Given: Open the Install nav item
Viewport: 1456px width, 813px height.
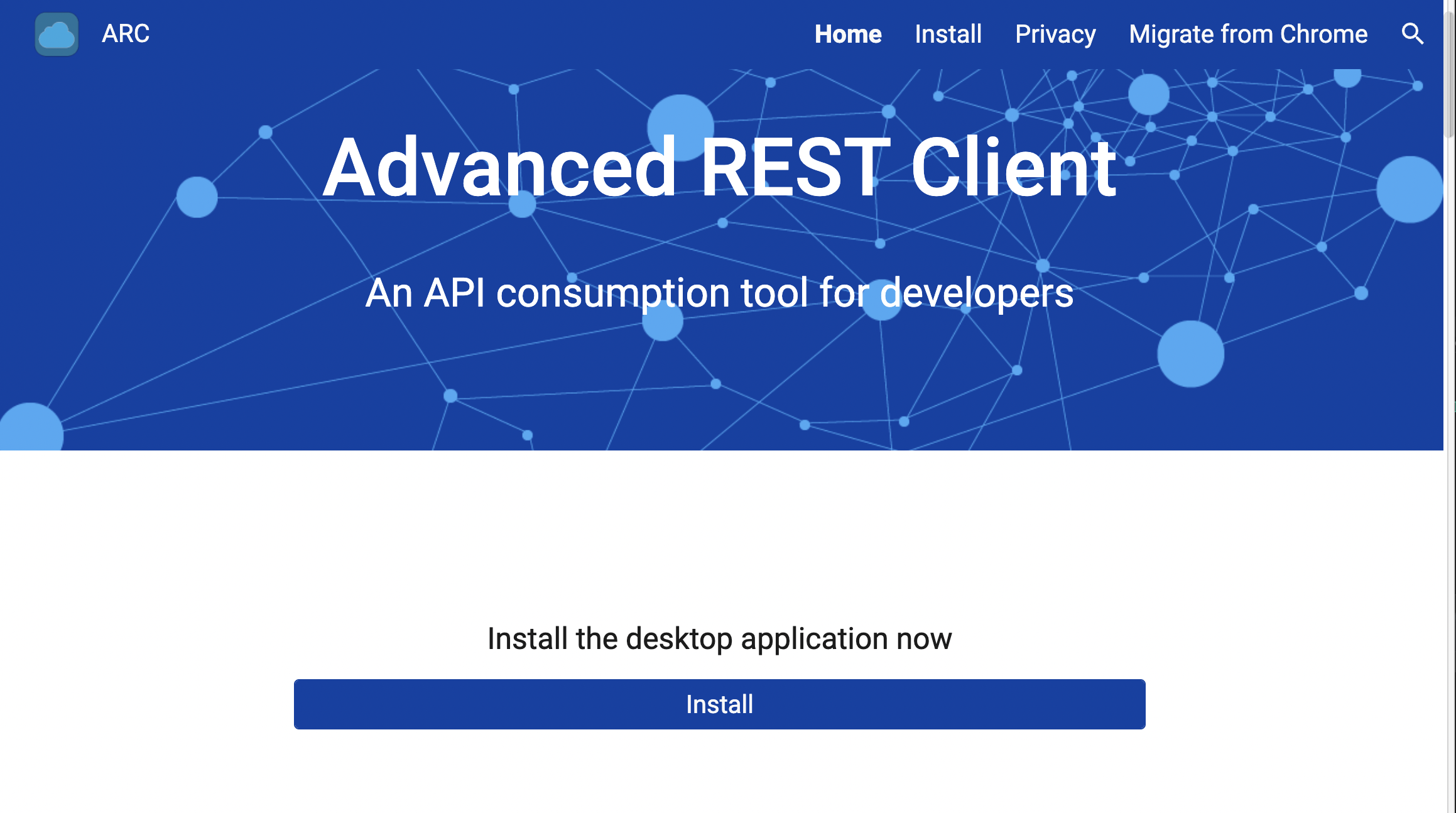Looking at the screenshot, I should click(x=948, y=34).
